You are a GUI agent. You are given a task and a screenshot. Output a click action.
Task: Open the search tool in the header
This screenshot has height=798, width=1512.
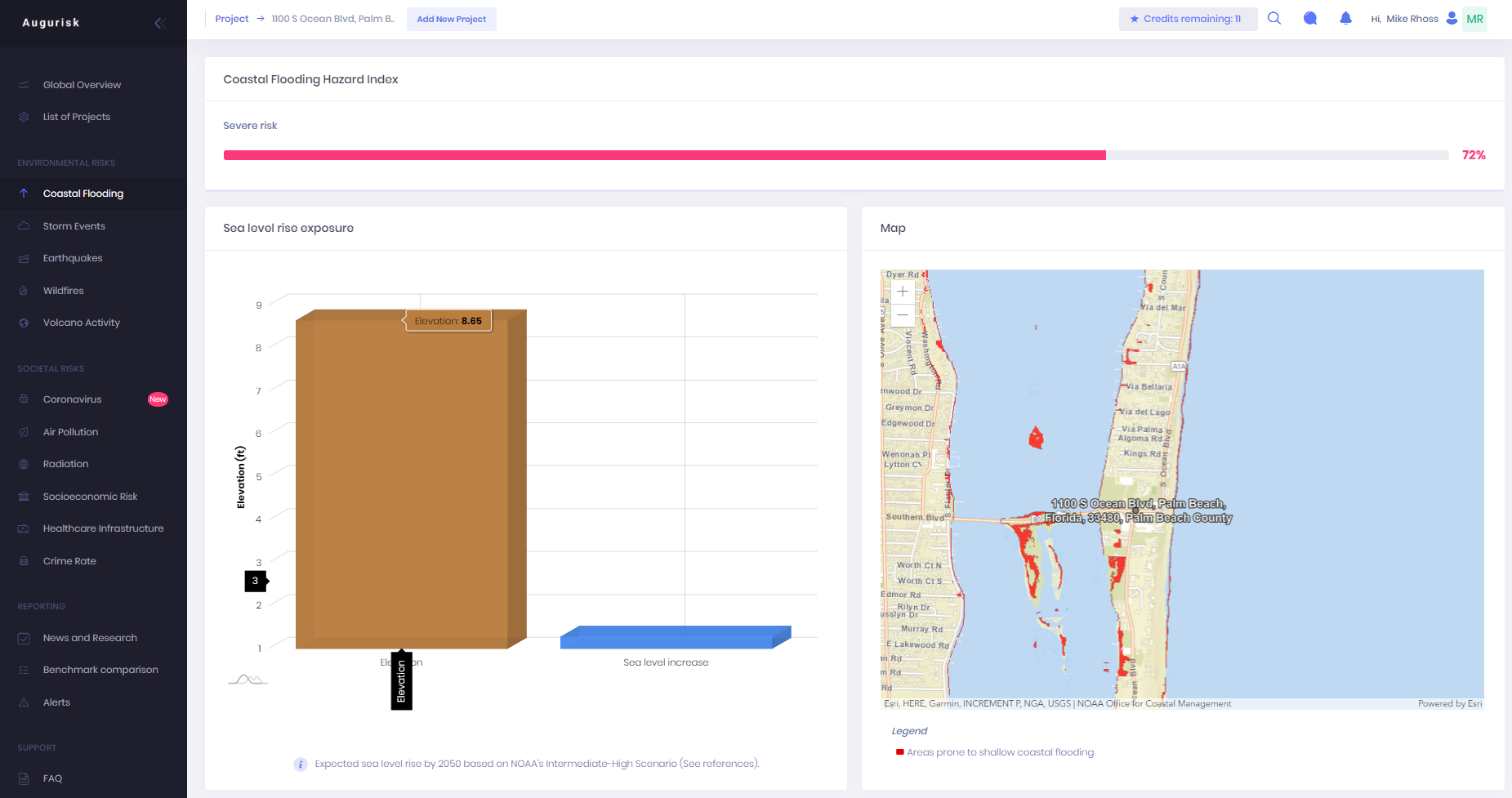(1274, 17)
